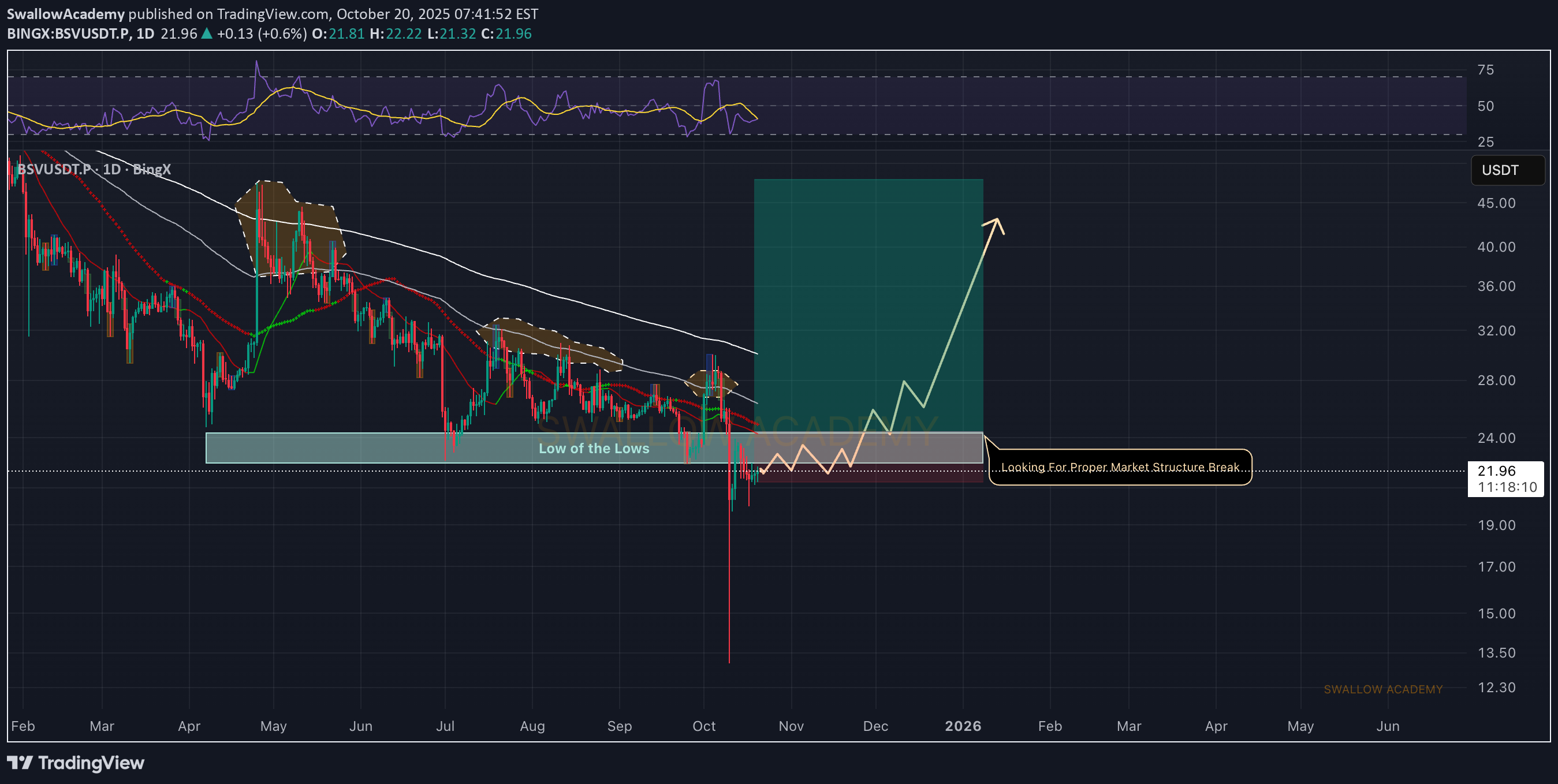Click the BINGX:BSVUSDT.P symbol text in the header
The image size is (1558, 784).
tap(68, 34)
